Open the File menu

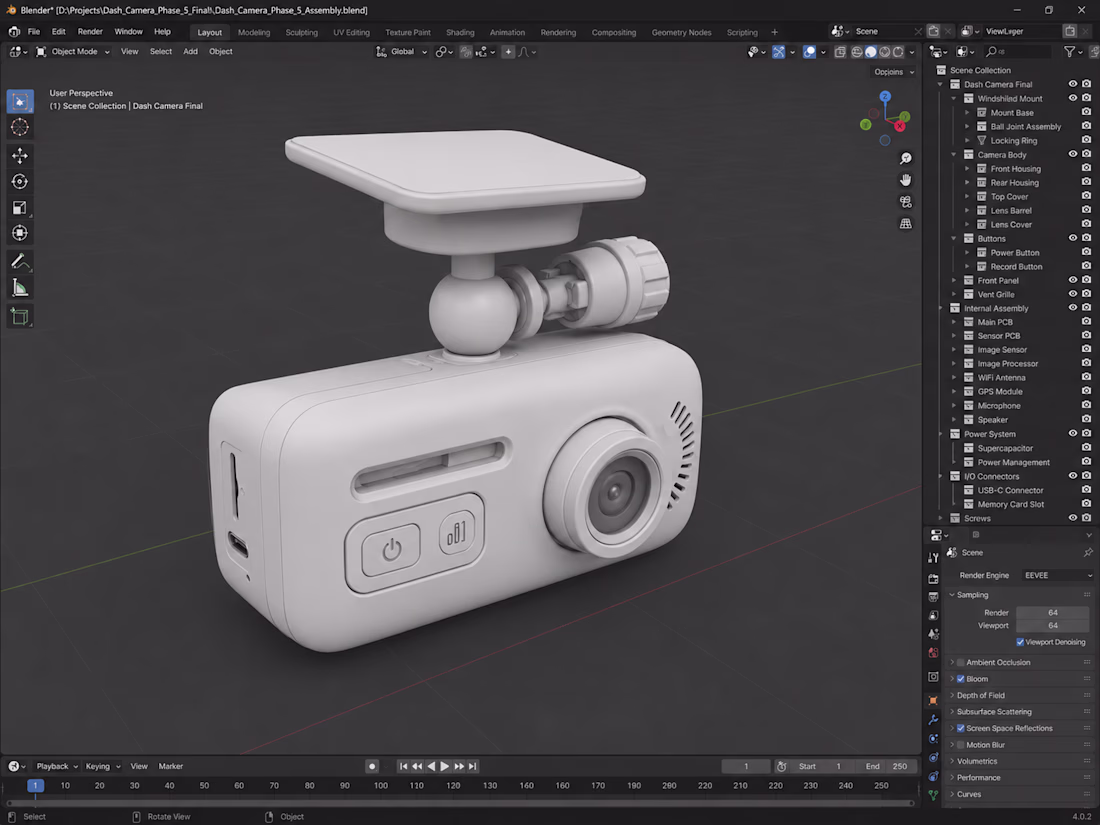coord(34,32)
